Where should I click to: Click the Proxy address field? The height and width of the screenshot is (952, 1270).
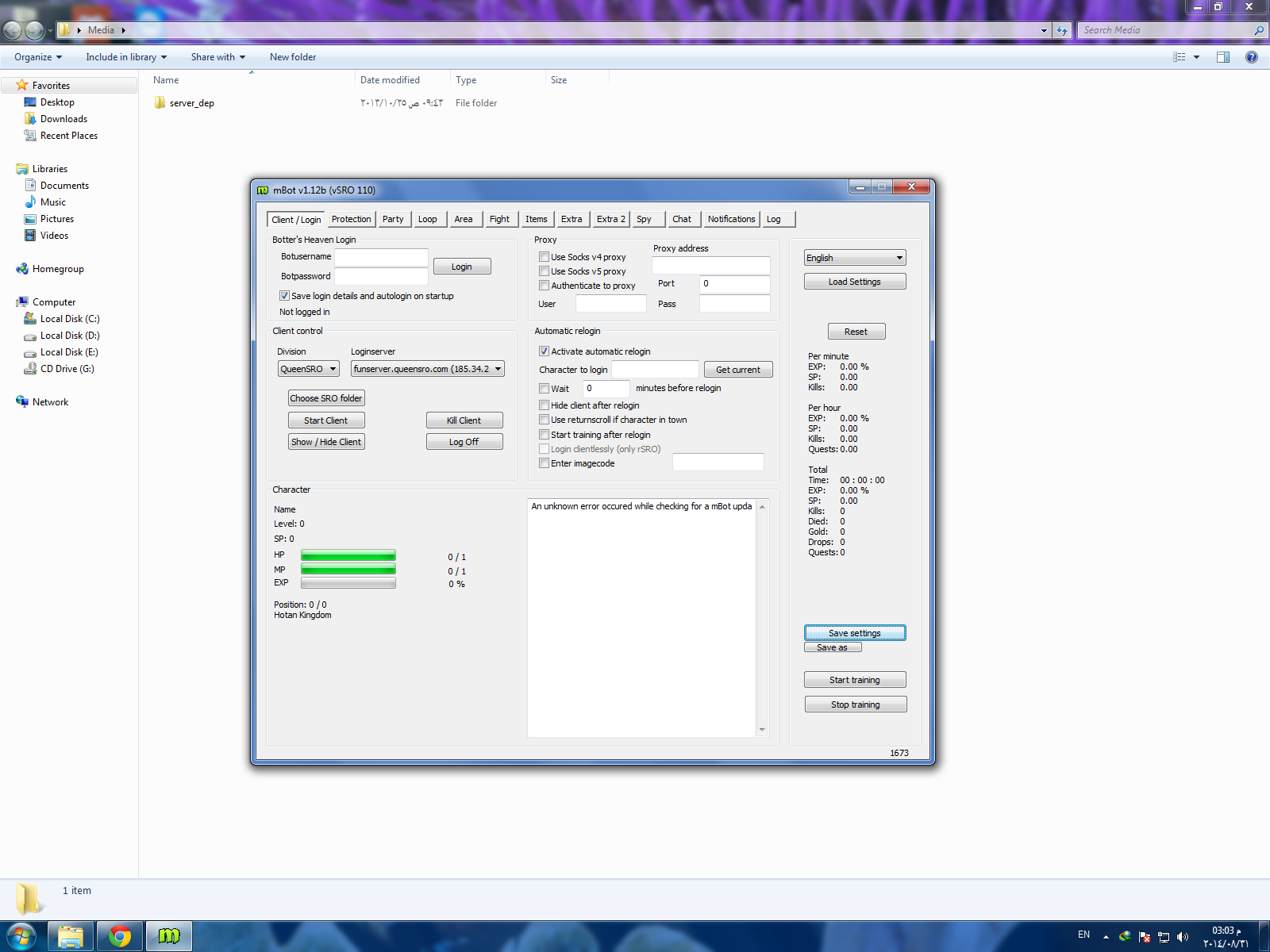coord(711,265)
